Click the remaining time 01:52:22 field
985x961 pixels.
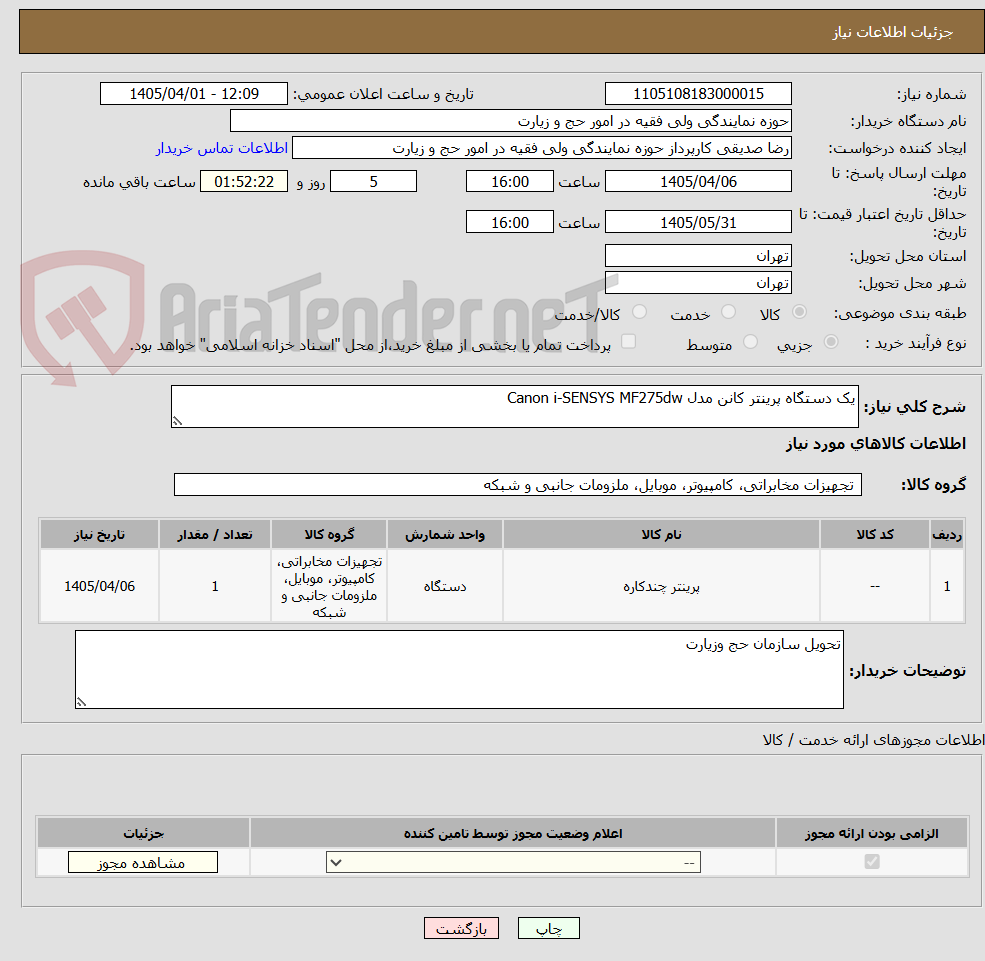pyautogui.click(x=244, y=182)
